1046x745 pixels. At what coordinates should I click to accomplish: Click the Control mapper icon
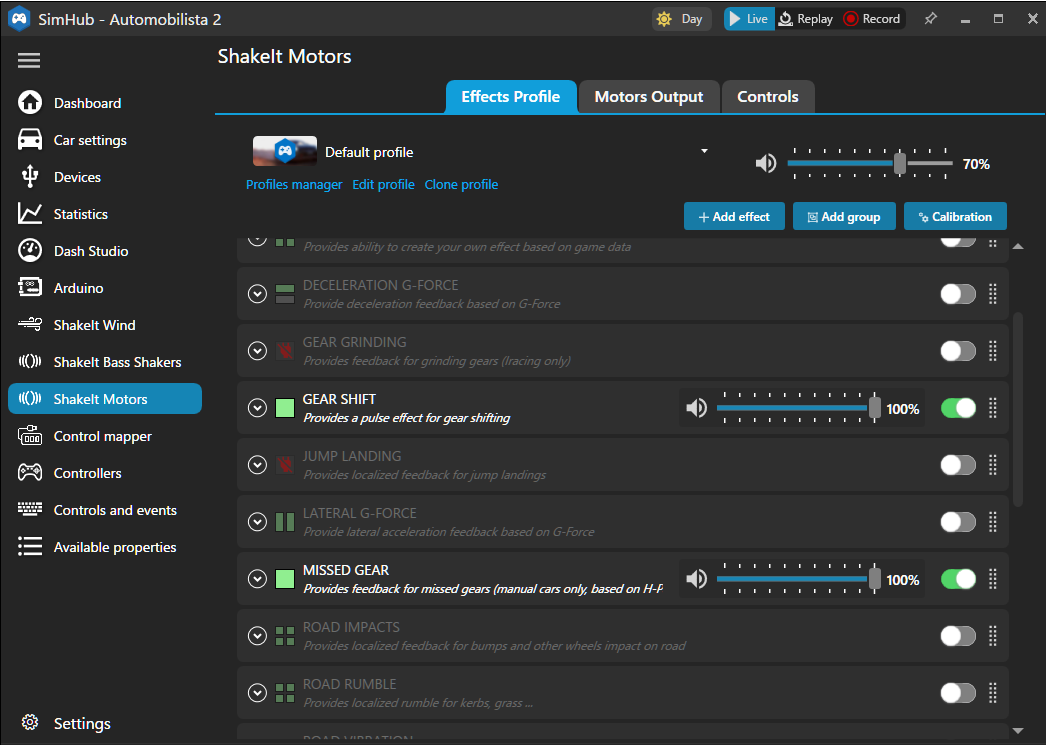point(29,436)
